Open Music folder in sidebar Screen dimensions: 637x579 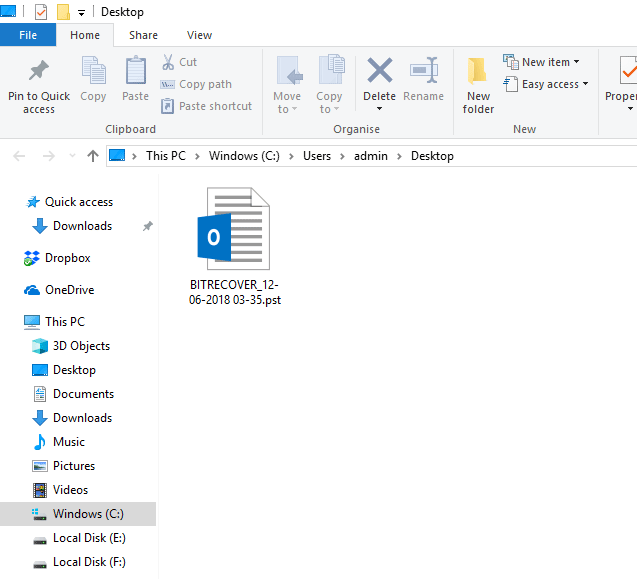[58, 442]
